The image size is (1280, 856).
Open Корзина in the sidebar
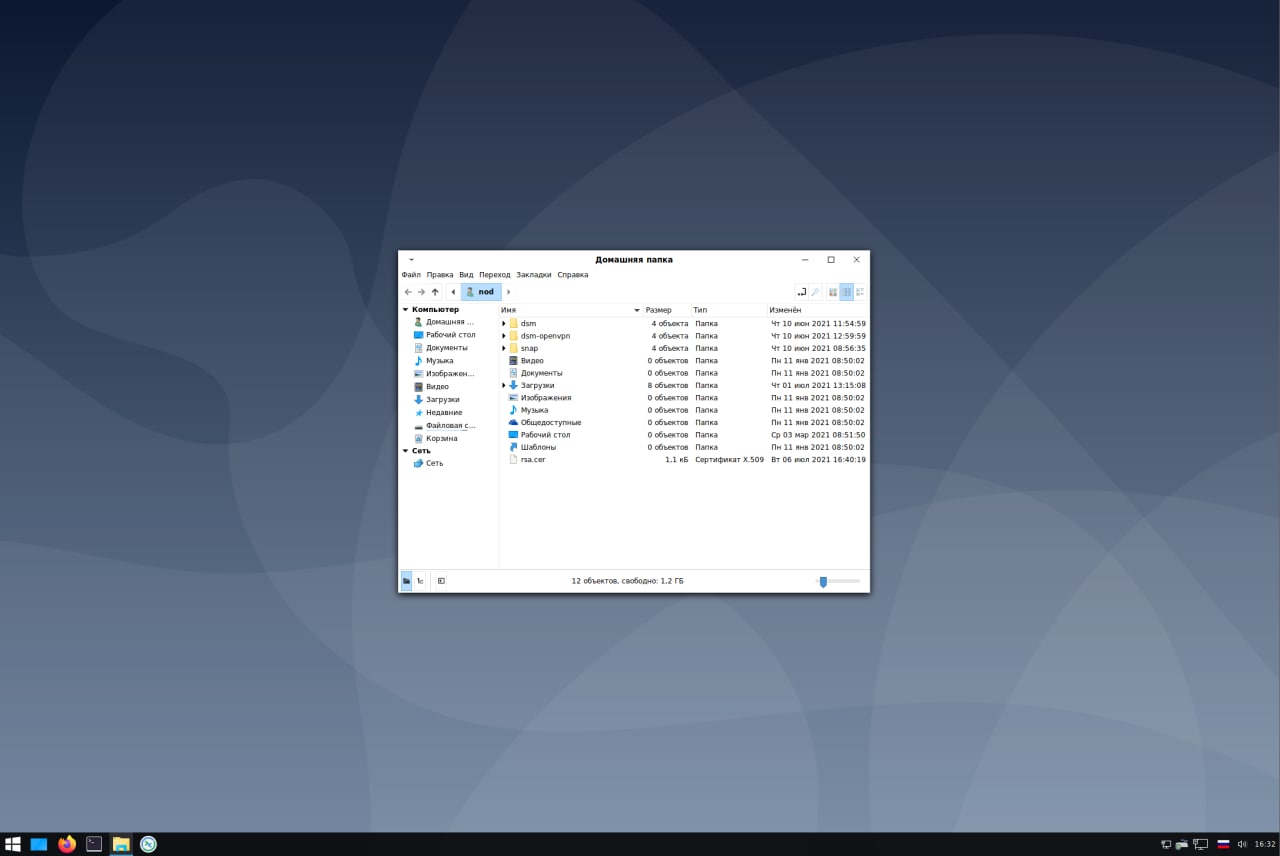coord(435,439)
